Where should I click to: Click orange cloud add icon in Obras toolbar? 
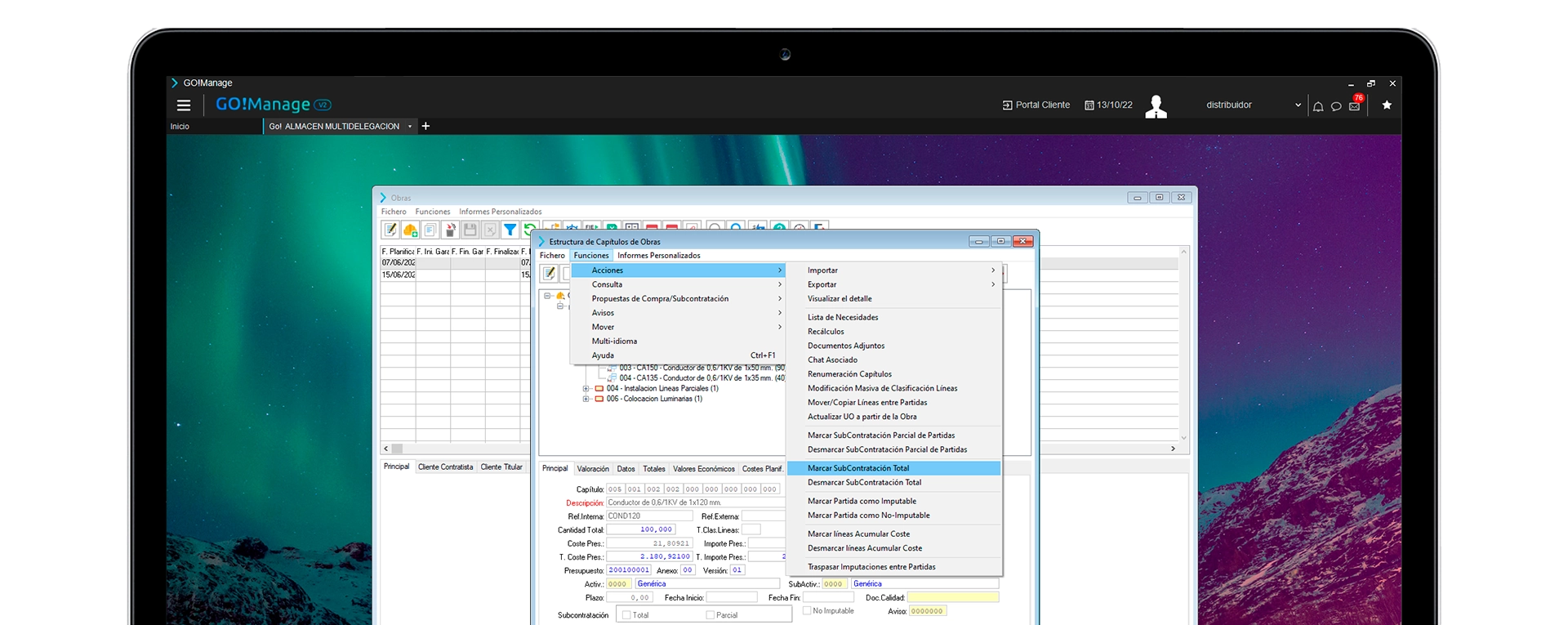(x=410, y=230)
